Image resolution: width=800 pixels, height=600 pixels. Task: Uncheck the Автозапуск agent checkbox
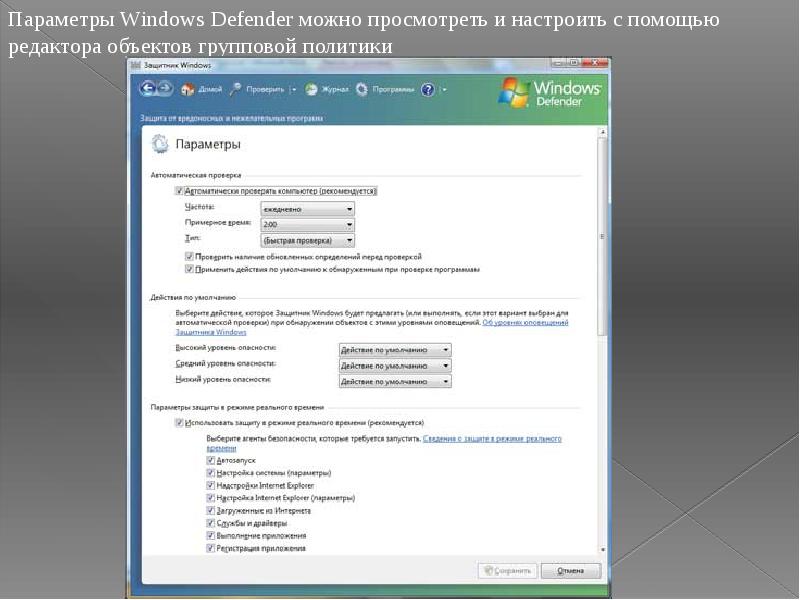pyautogui.click(x=210, y=460)
